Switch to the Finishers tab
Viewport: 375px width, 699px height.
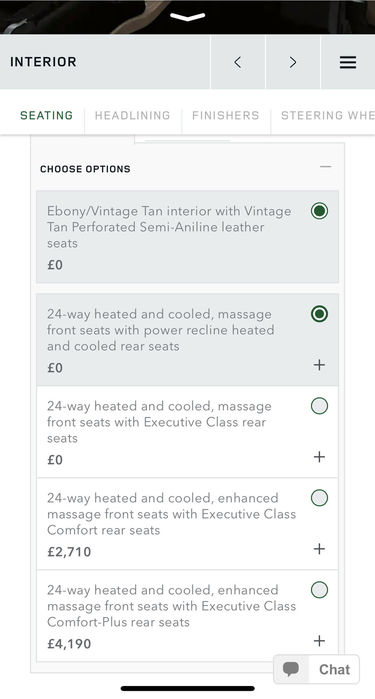(x=226, y=115)
